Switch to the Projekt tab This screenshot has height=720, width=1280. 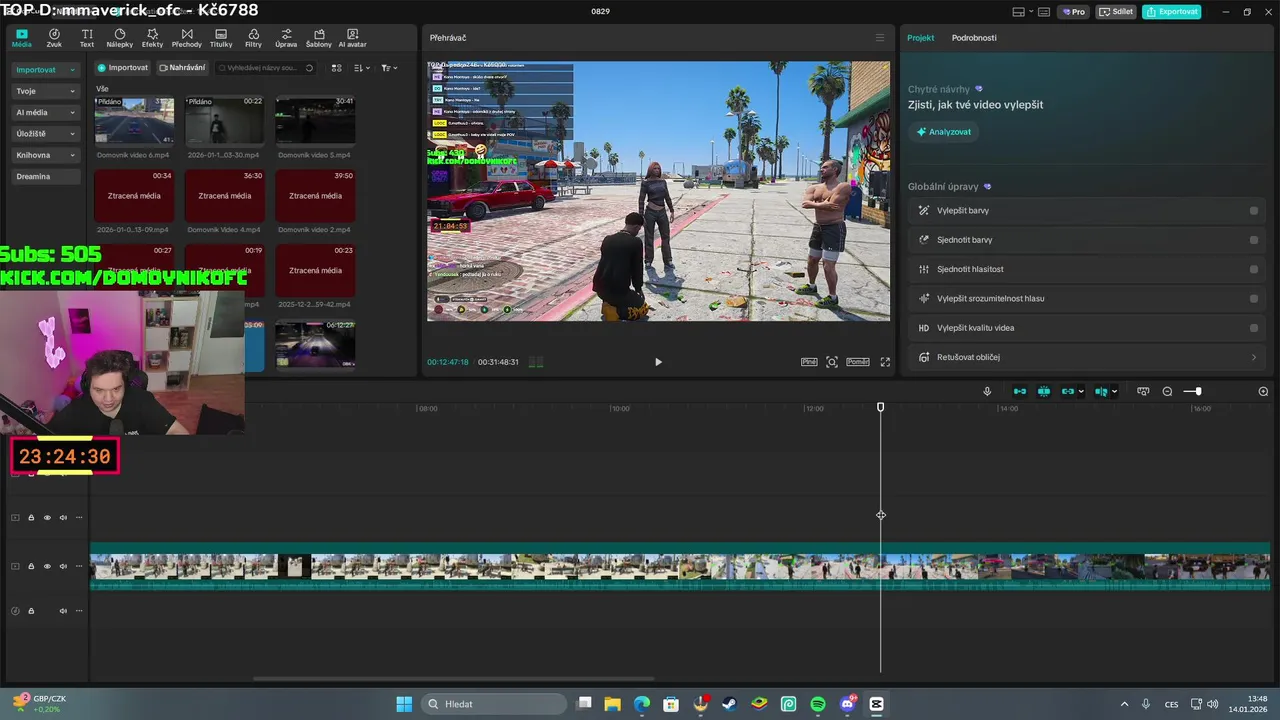[x=921, y=38]
